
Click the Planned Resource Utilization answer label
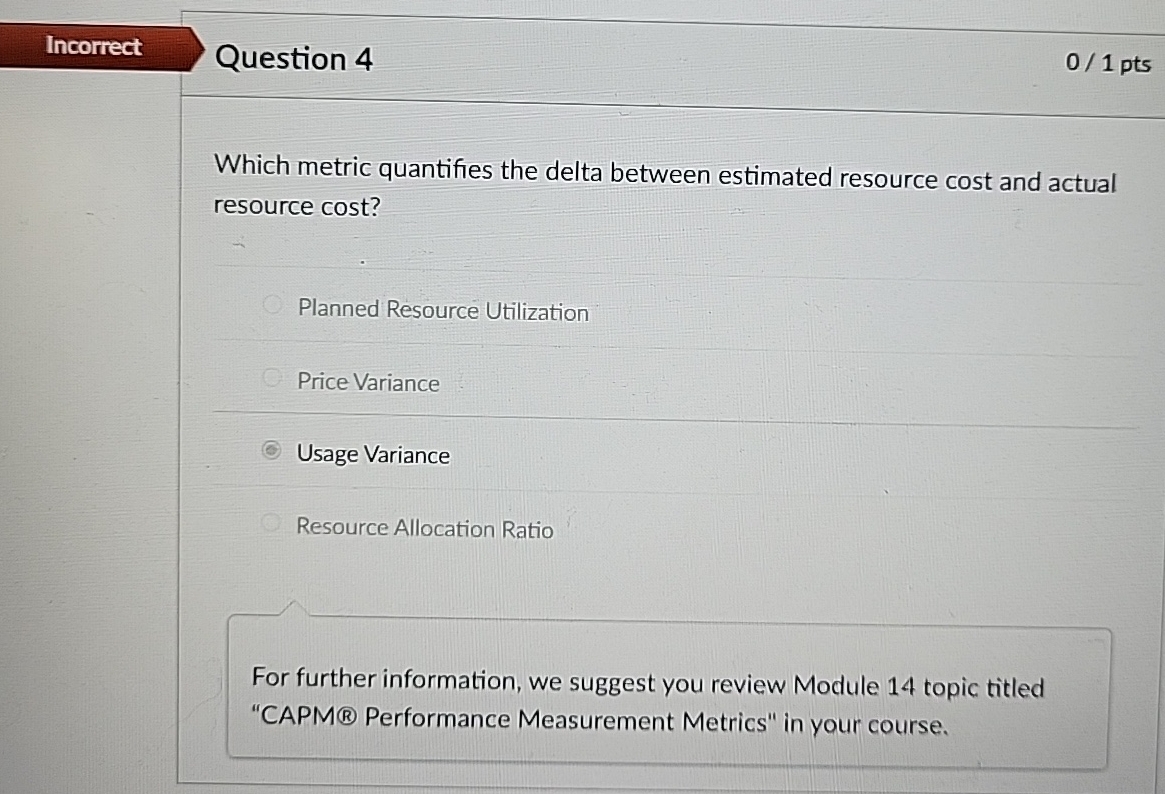point(443,311)
